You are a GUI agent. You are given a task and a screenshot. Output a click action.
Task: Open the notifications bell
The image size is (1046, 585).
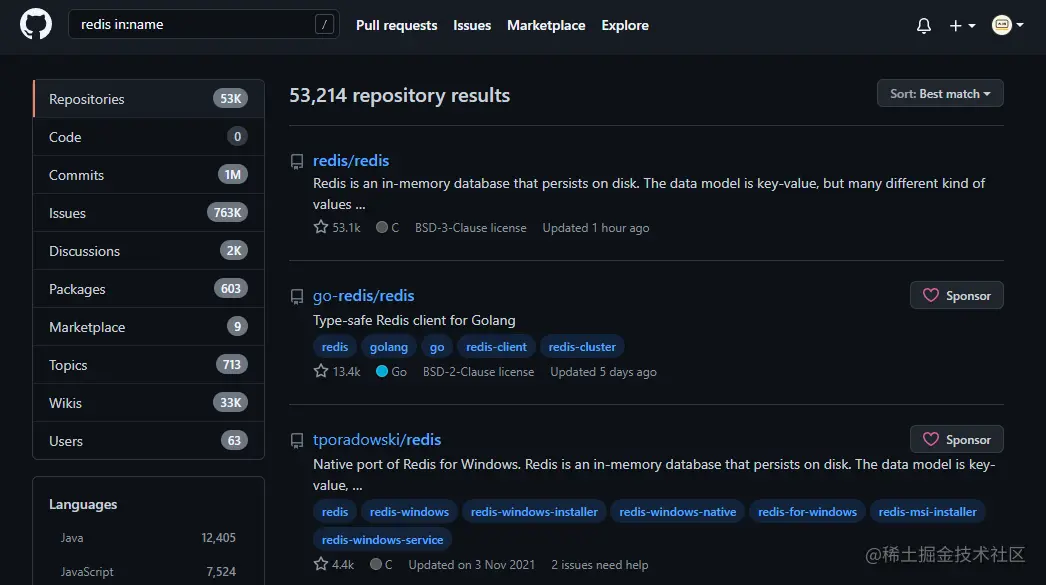tap(924, 25)
